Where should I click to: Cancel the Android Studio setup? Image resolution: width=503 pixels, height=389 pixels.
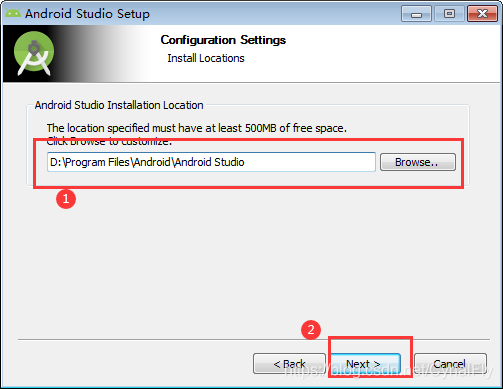tap(450, 364)
